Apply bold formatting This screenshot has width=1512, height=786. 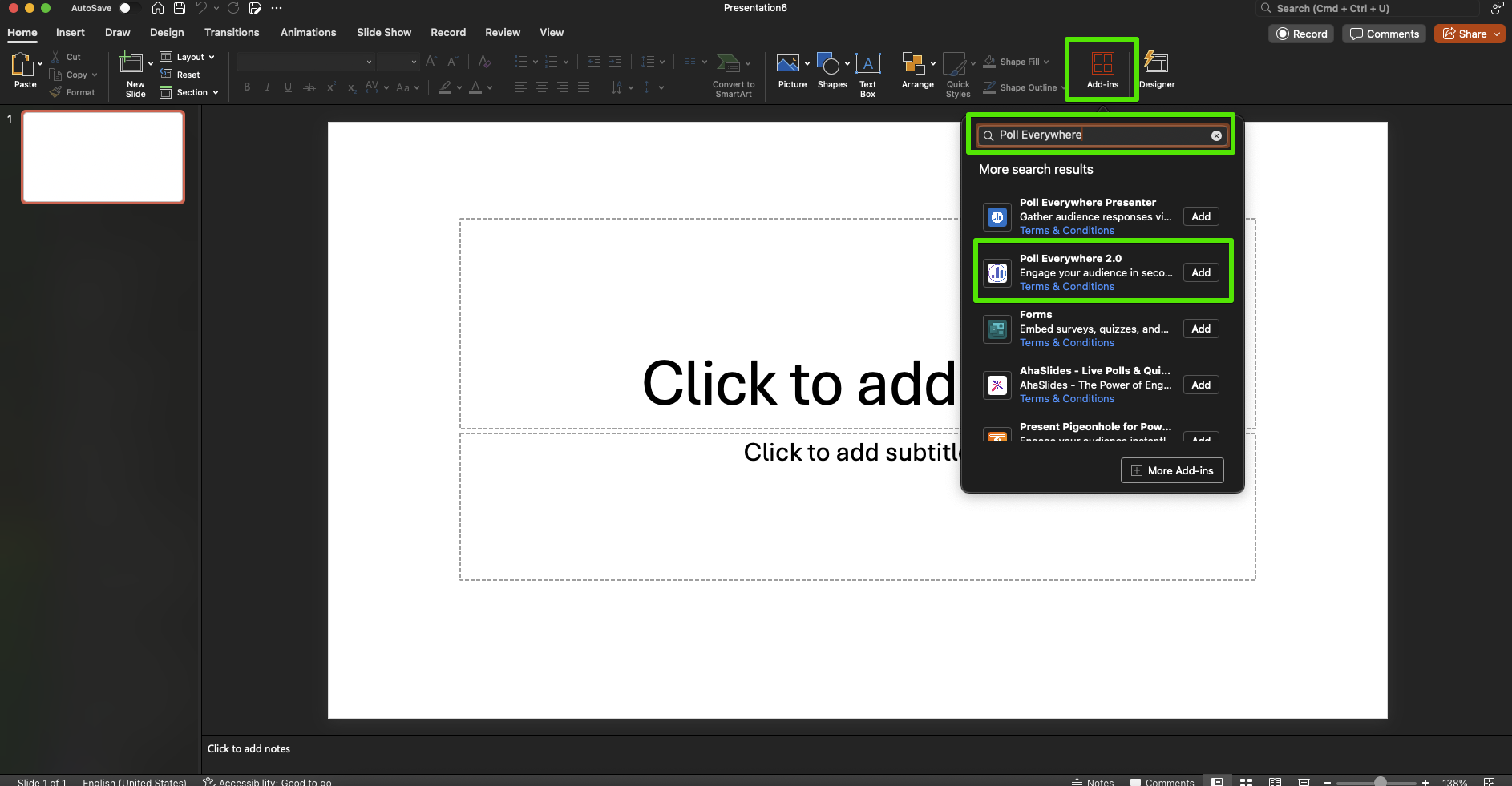(246, 87)
